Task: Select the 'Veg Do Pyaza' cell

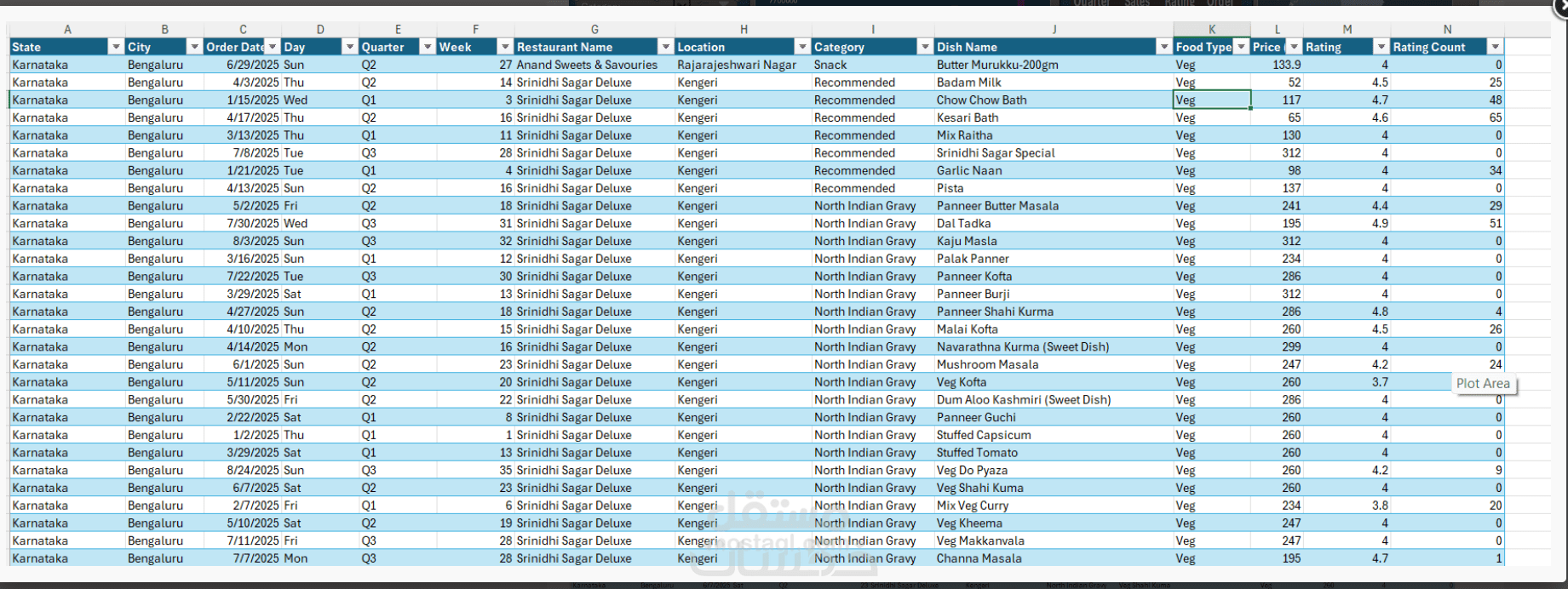Action: [x=1054, y=470]
